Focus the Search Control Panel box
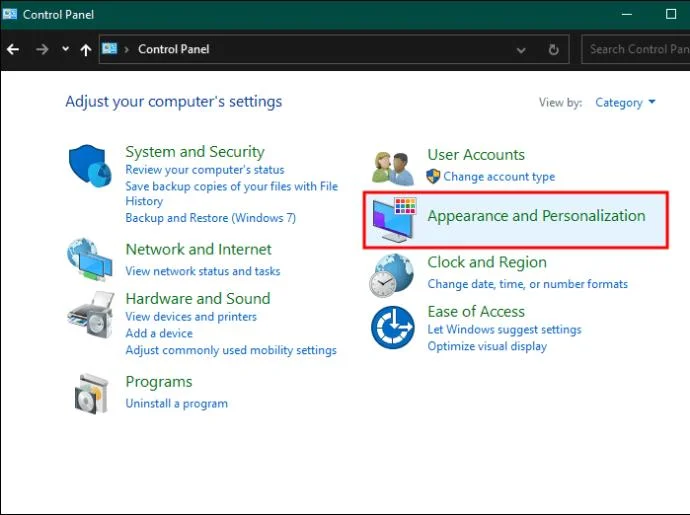Image resolution: width=690 pixels, height=515 pixels. (636, 49)
